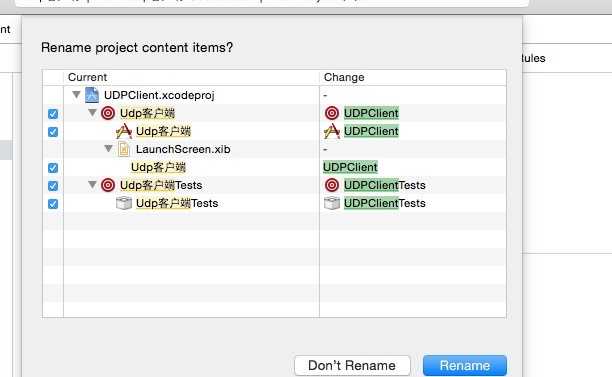612x377 pixels.
Task: Click the LaunchScreen.xib file icon
Action: coord(124,149)
